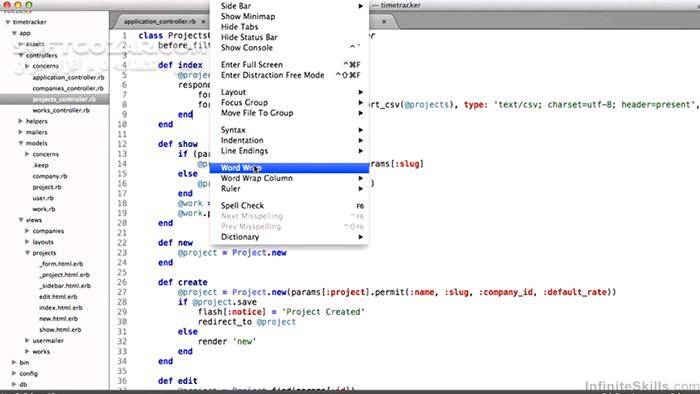Open the Focus Group submenu
This screenshot has height=394, width=700.
pos(289,103)
